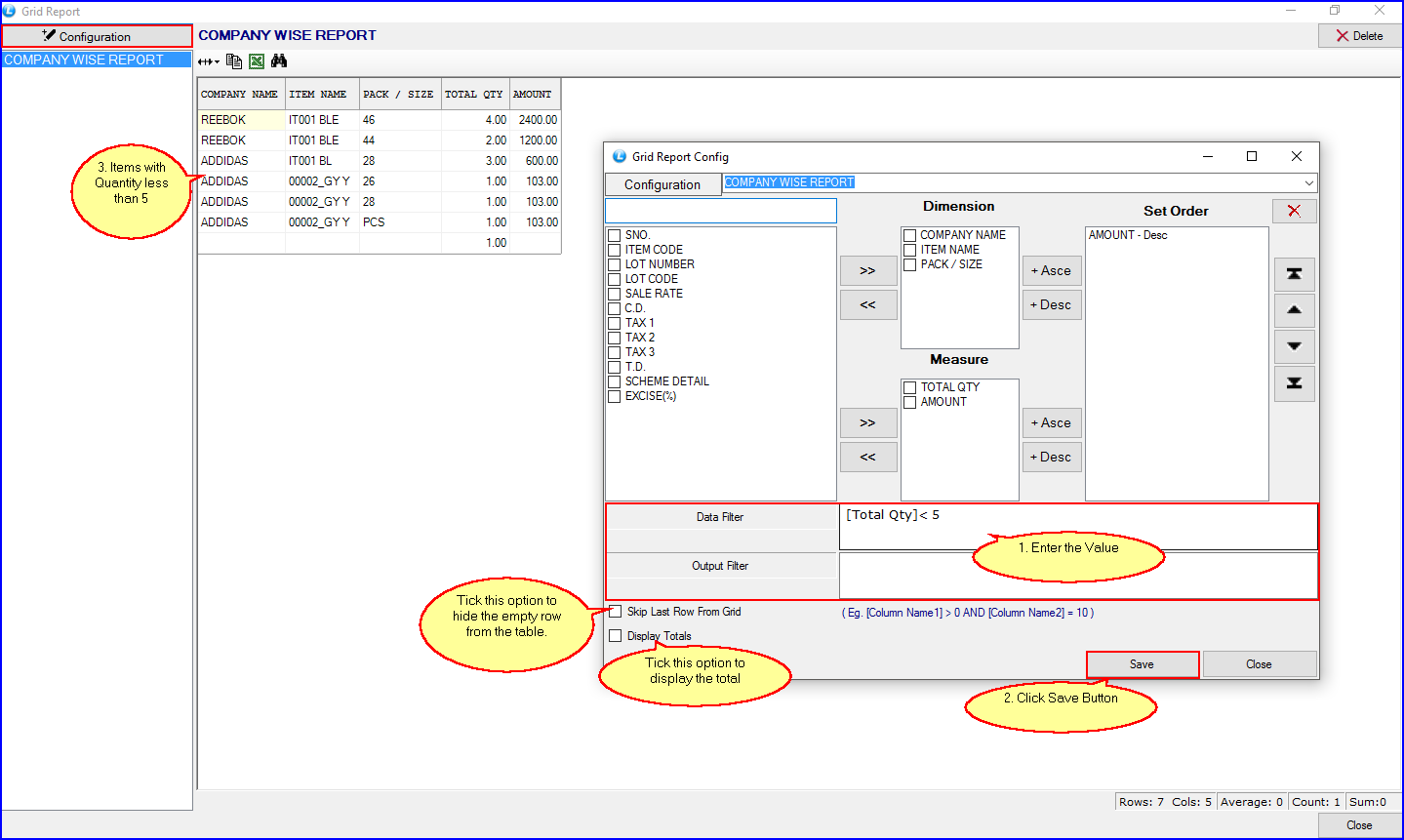Click the PACK / SIZE column header

400,95
